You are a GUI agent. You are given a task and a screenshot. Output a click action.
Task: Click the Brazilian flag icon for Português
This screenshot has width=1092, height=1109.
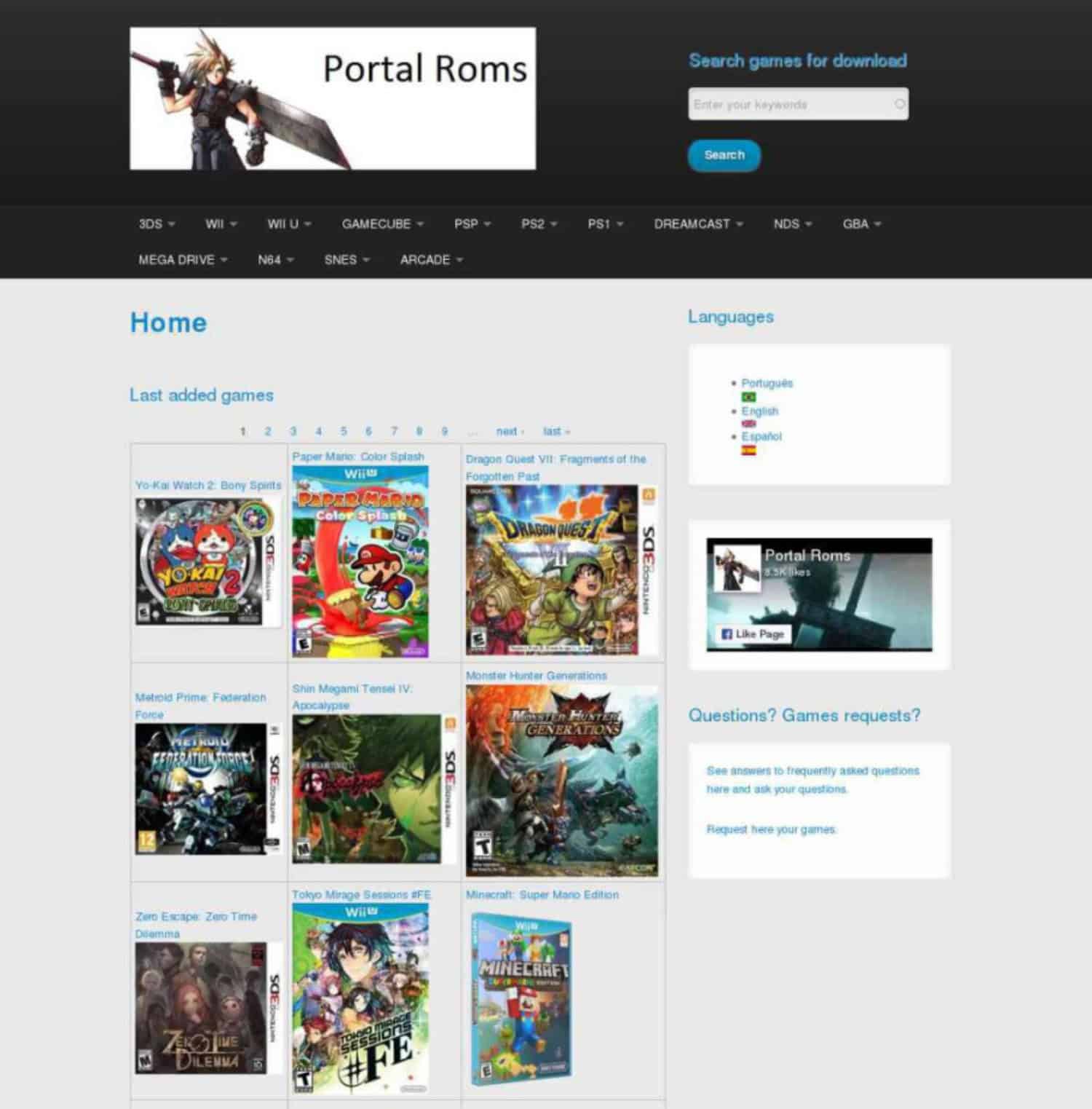[x=748, y=397]
